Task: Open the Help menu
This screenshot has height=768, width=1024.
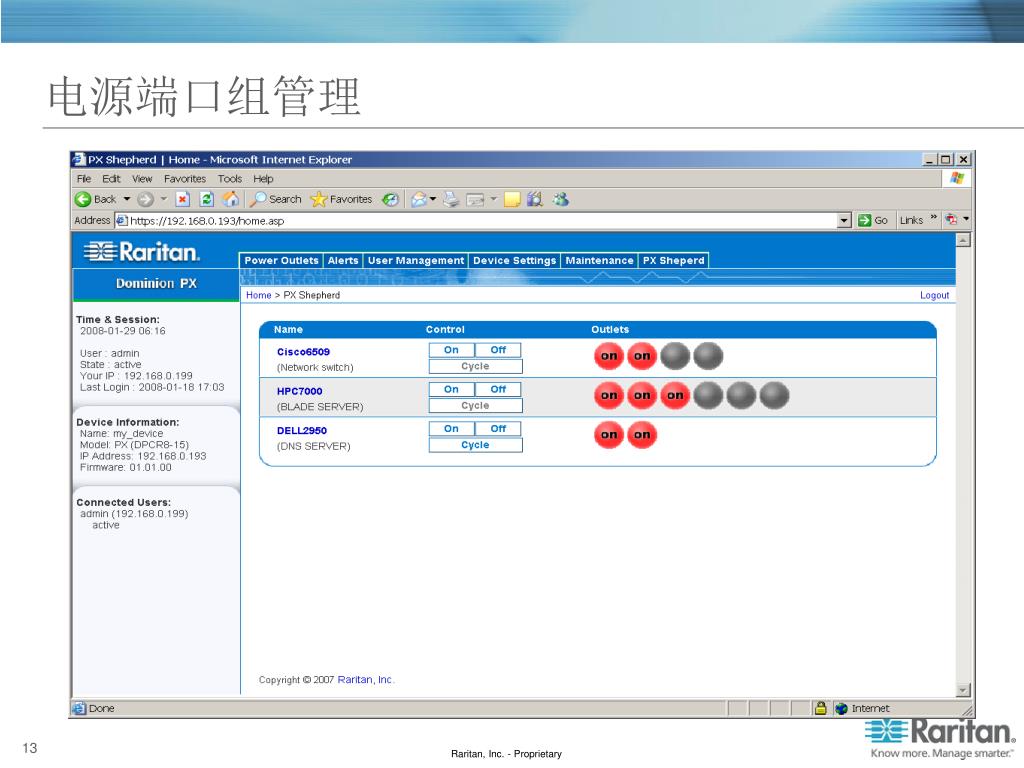Action: [263, 178]
